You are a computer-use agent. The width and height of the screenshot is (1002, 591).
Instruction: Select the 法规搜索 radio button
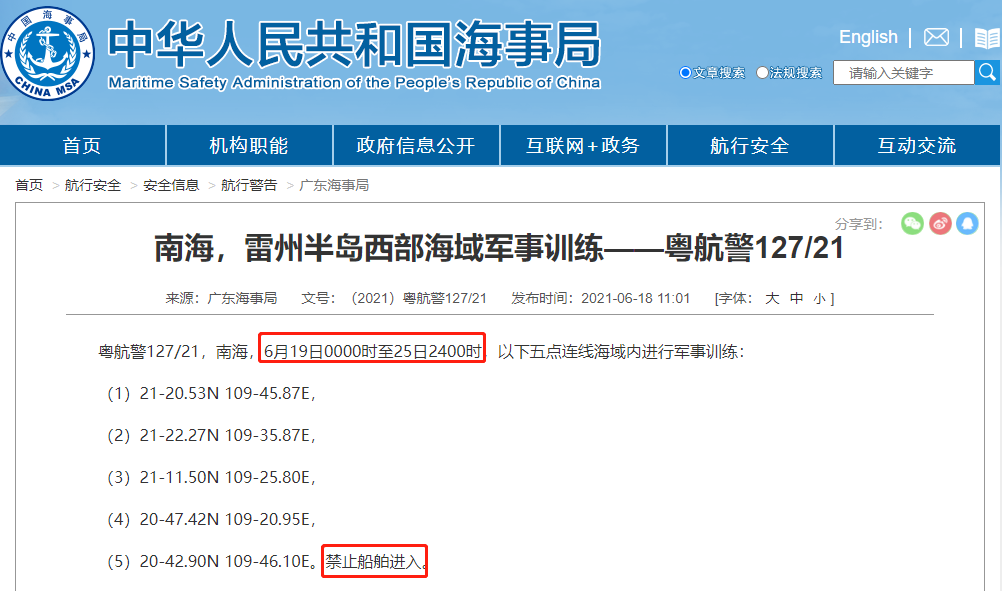coord(762,72)
